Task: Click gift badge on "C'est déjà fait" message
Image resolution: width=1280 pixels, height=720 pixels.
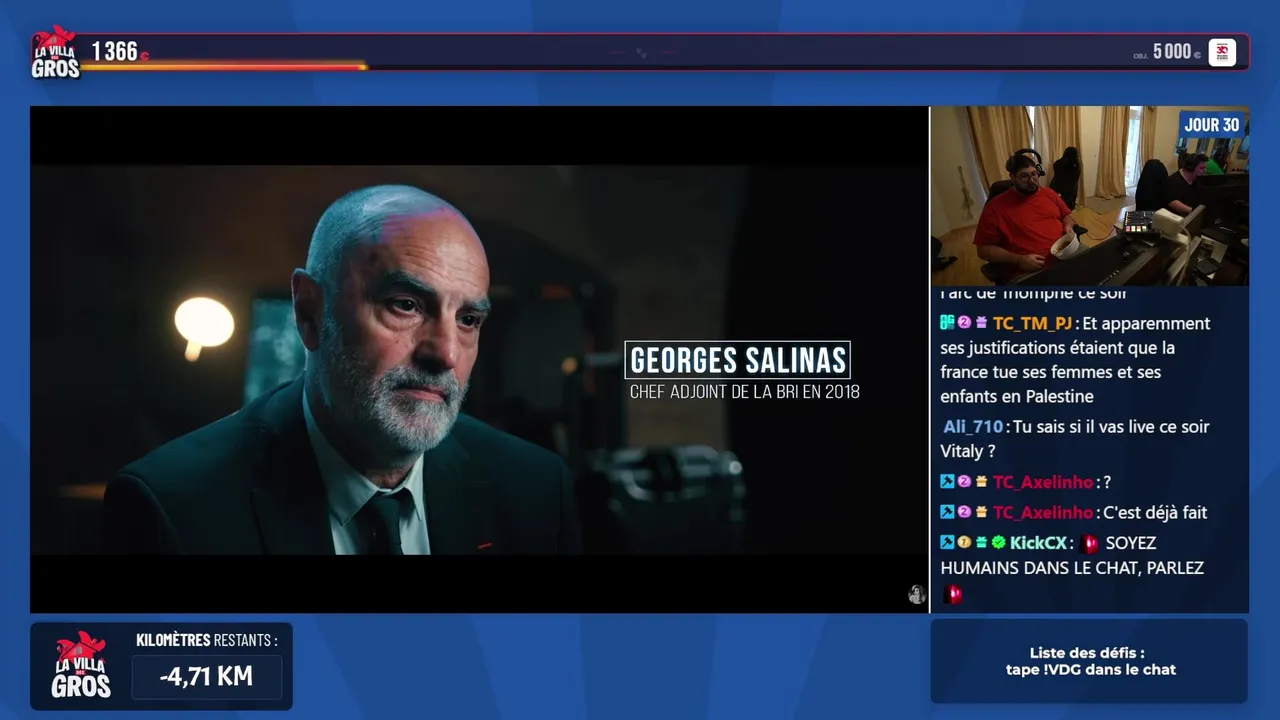Action: [981, 512]
